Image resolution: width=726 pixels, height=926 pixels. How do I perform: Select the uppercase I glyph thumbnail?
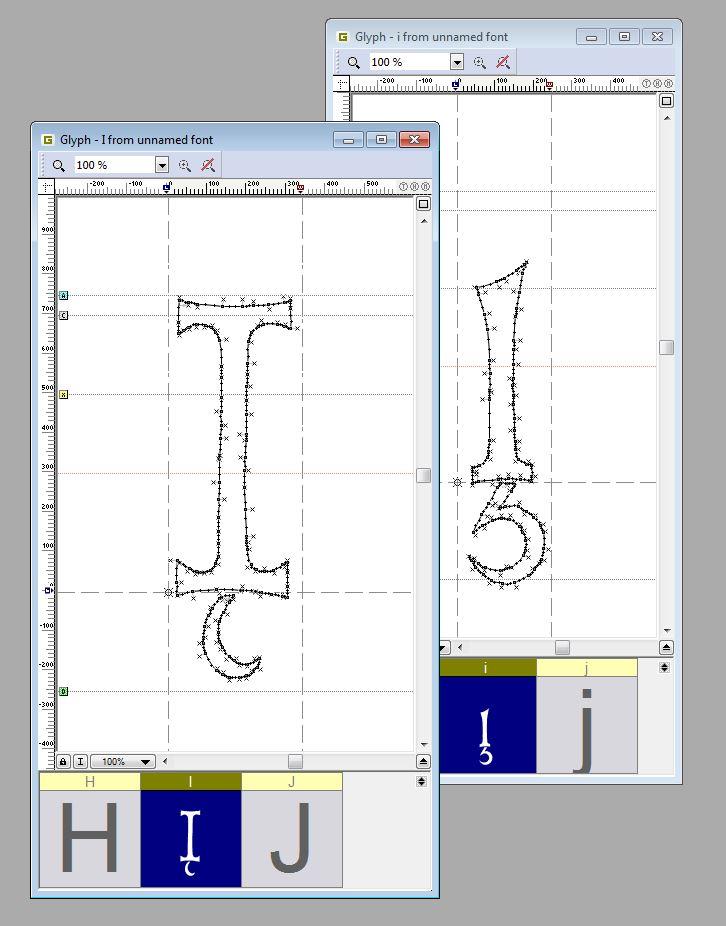click(191, 838)
